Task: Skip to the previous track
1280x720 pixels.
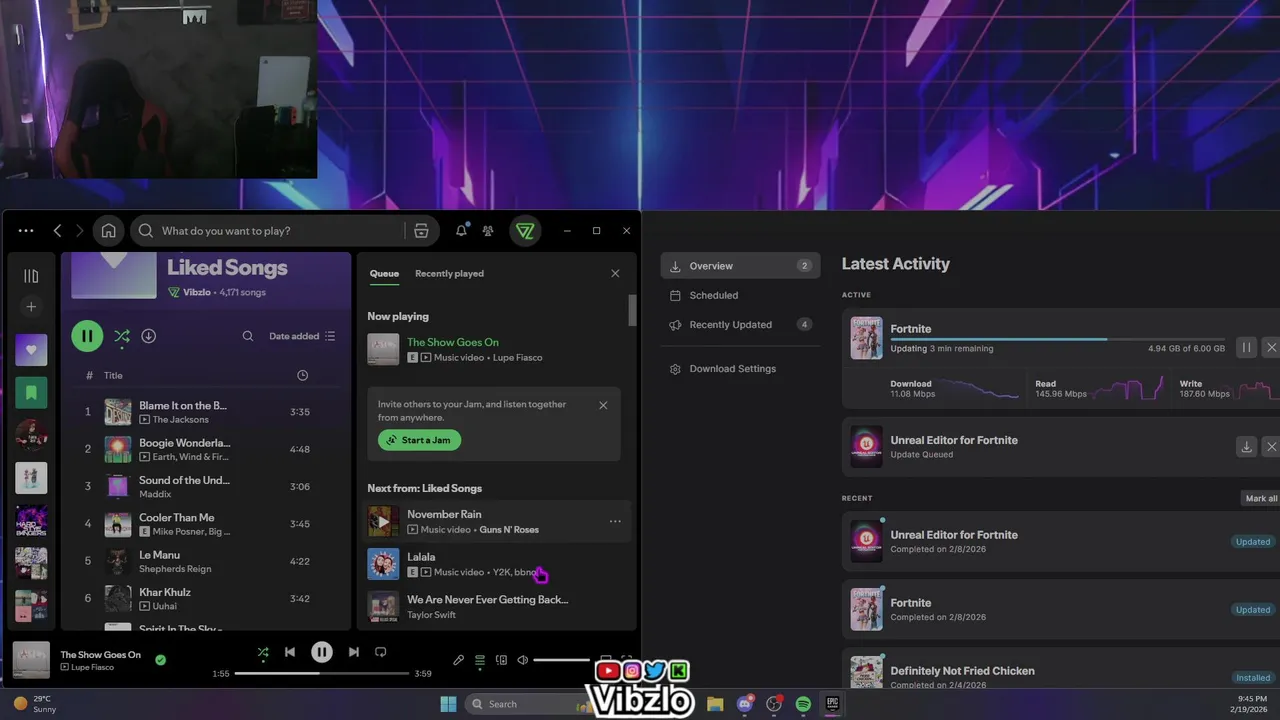Action: click(x=290, y=652)
